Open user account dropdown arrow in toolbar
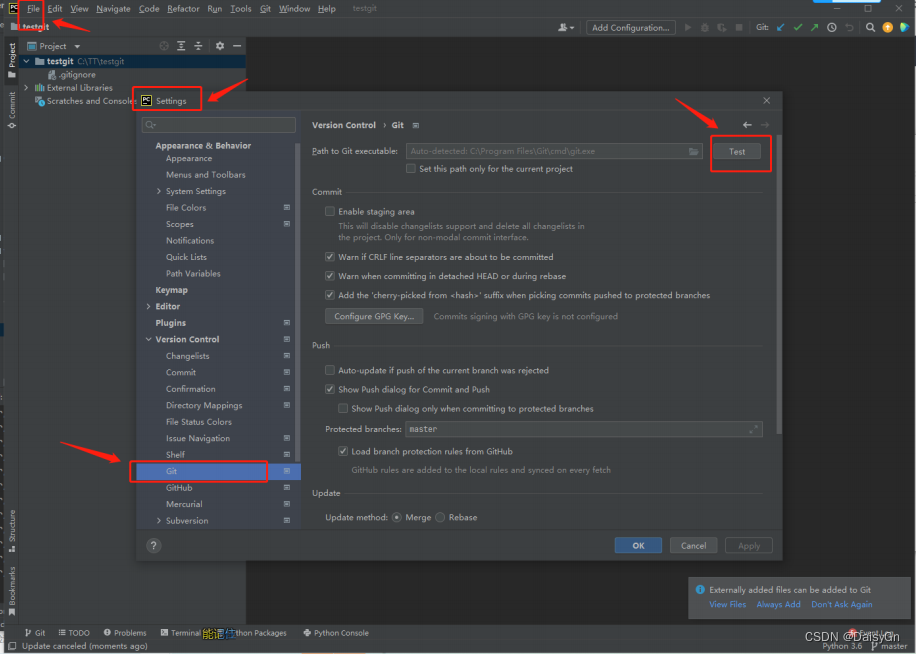This screenshot has width=916, height=654. (x=571, y=28)
